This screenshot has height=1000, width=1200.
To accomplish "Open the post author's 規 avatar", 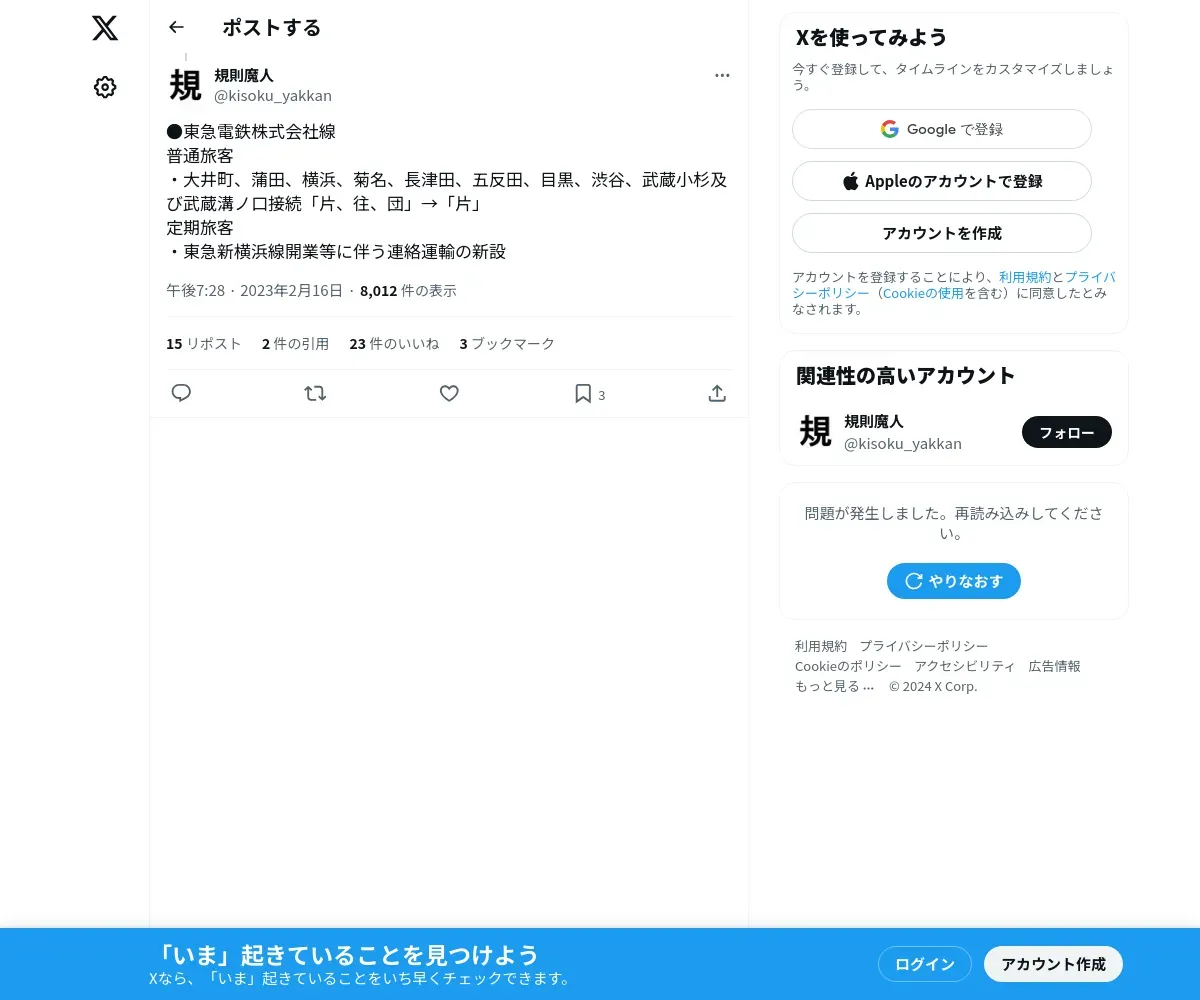I will click(186, 85).
